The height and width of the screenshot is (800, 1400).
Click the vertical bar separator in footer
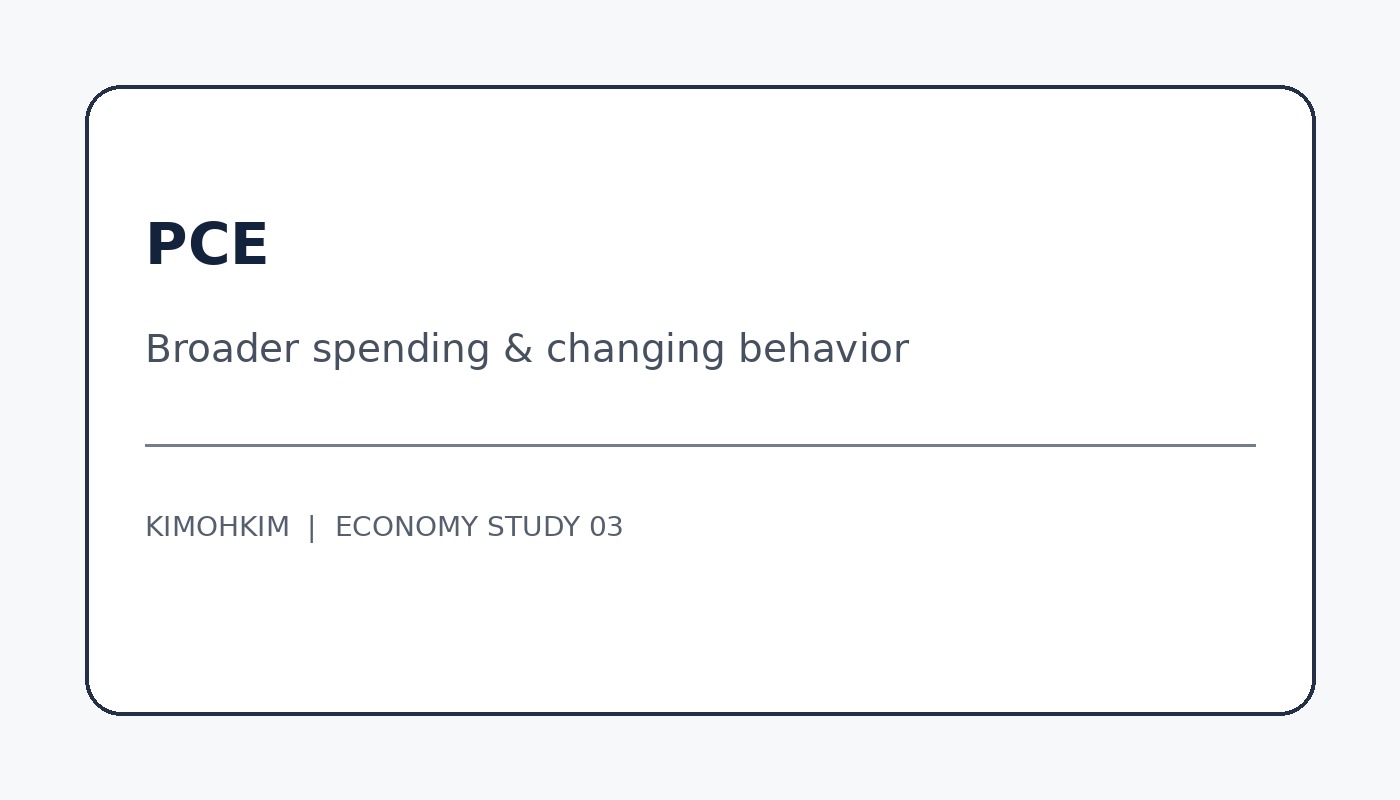[x=312, y=527]
